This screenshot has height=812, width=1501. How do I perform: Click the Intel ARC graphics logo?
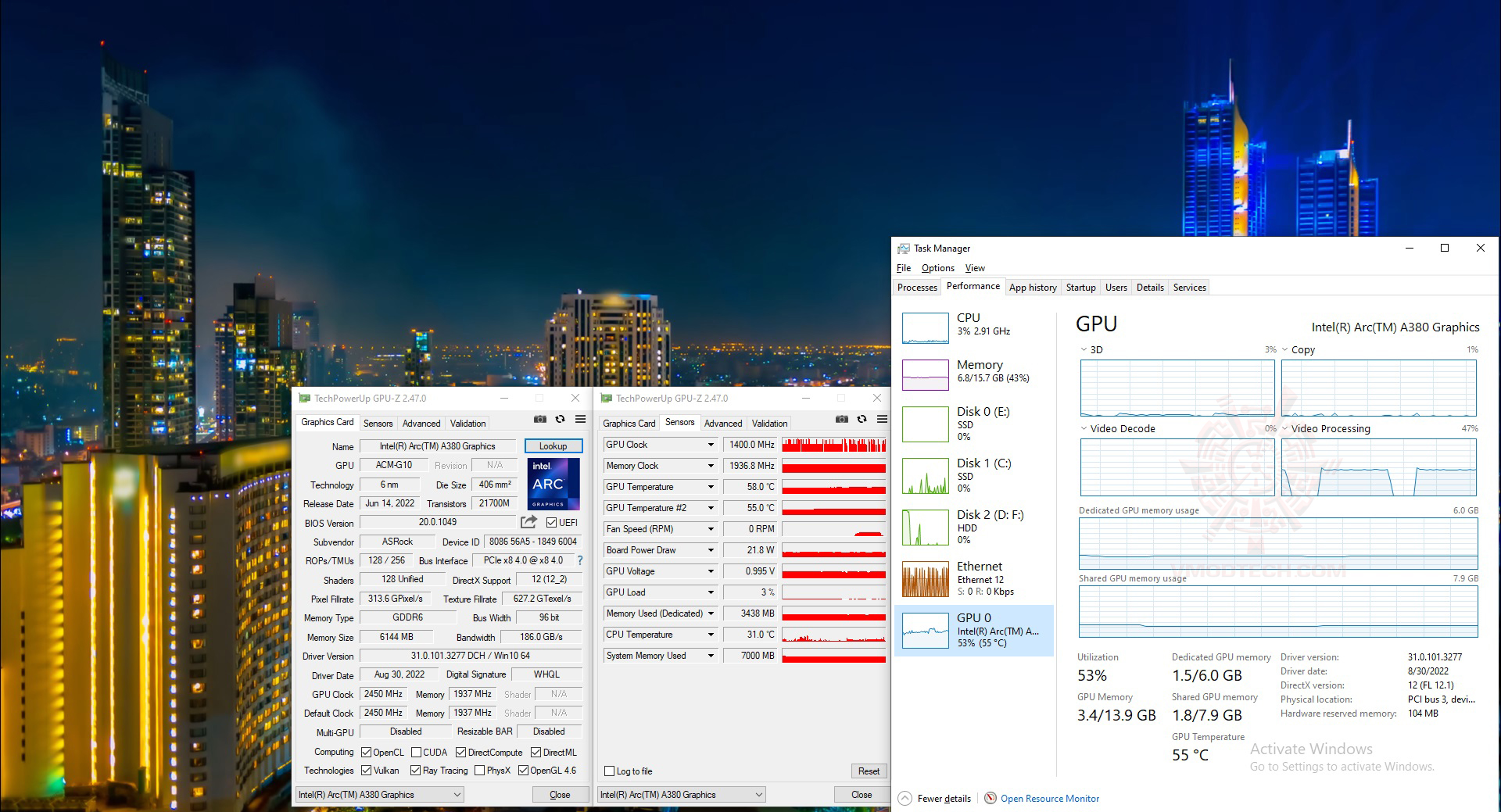pyautogui.click(x=553, y=484)
